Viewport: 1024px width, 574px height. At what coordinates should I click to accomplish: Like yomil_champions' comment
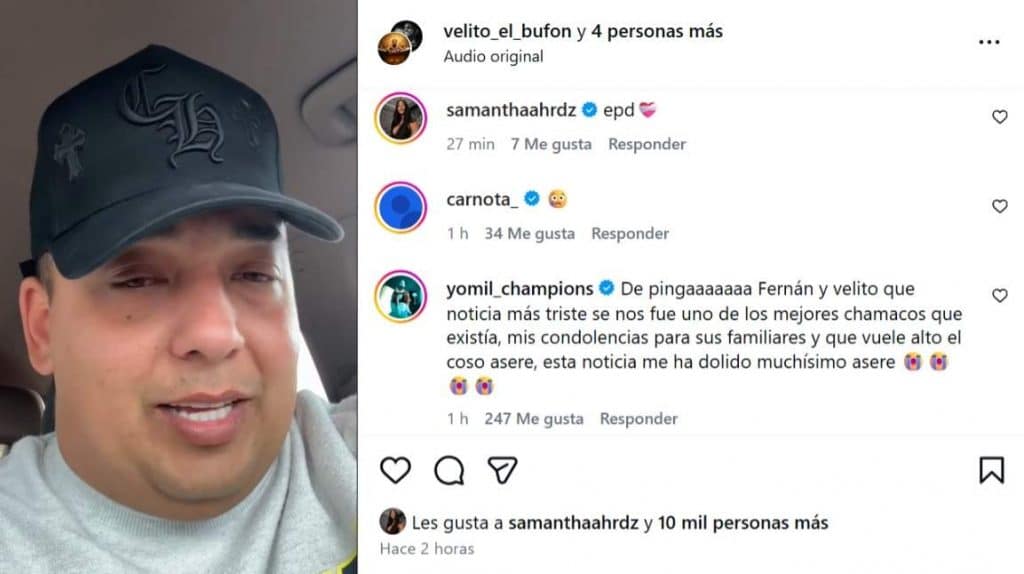[999, 296]
